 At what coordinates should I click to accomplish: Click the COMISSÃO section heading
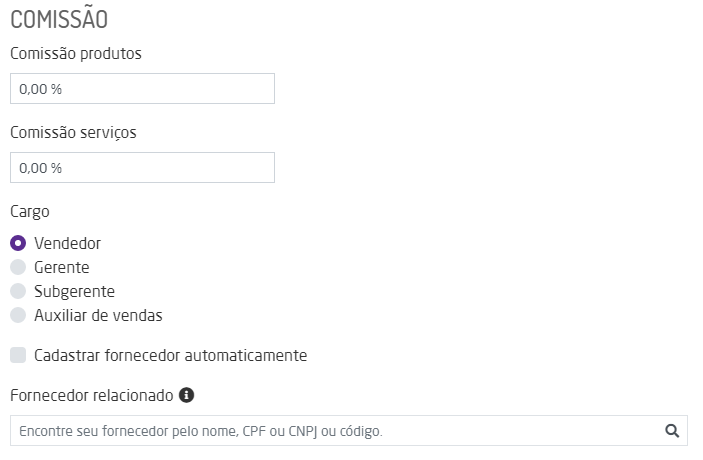pos(59,19)
